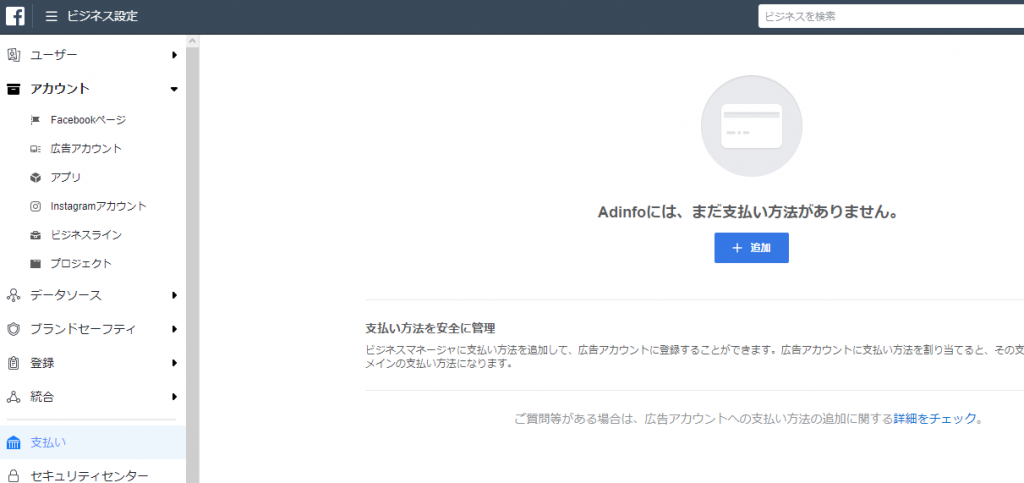Screen dimensions: 1024x483
Task: Click the Instagram camera icon
Action: [x=36, y=206]
